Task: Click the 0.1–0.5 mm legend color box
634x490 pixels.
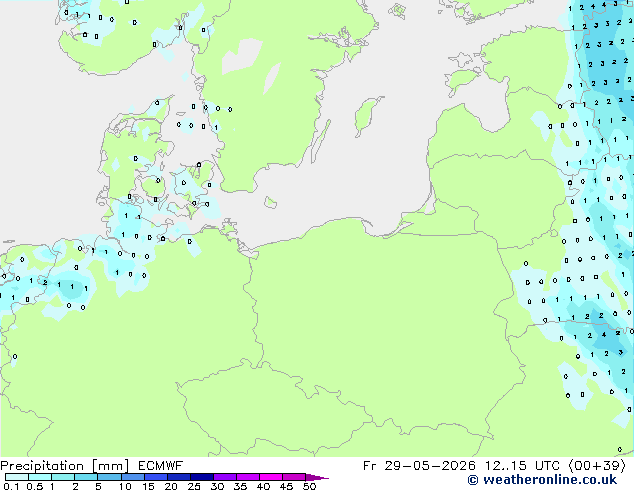Action: point(17,477)
